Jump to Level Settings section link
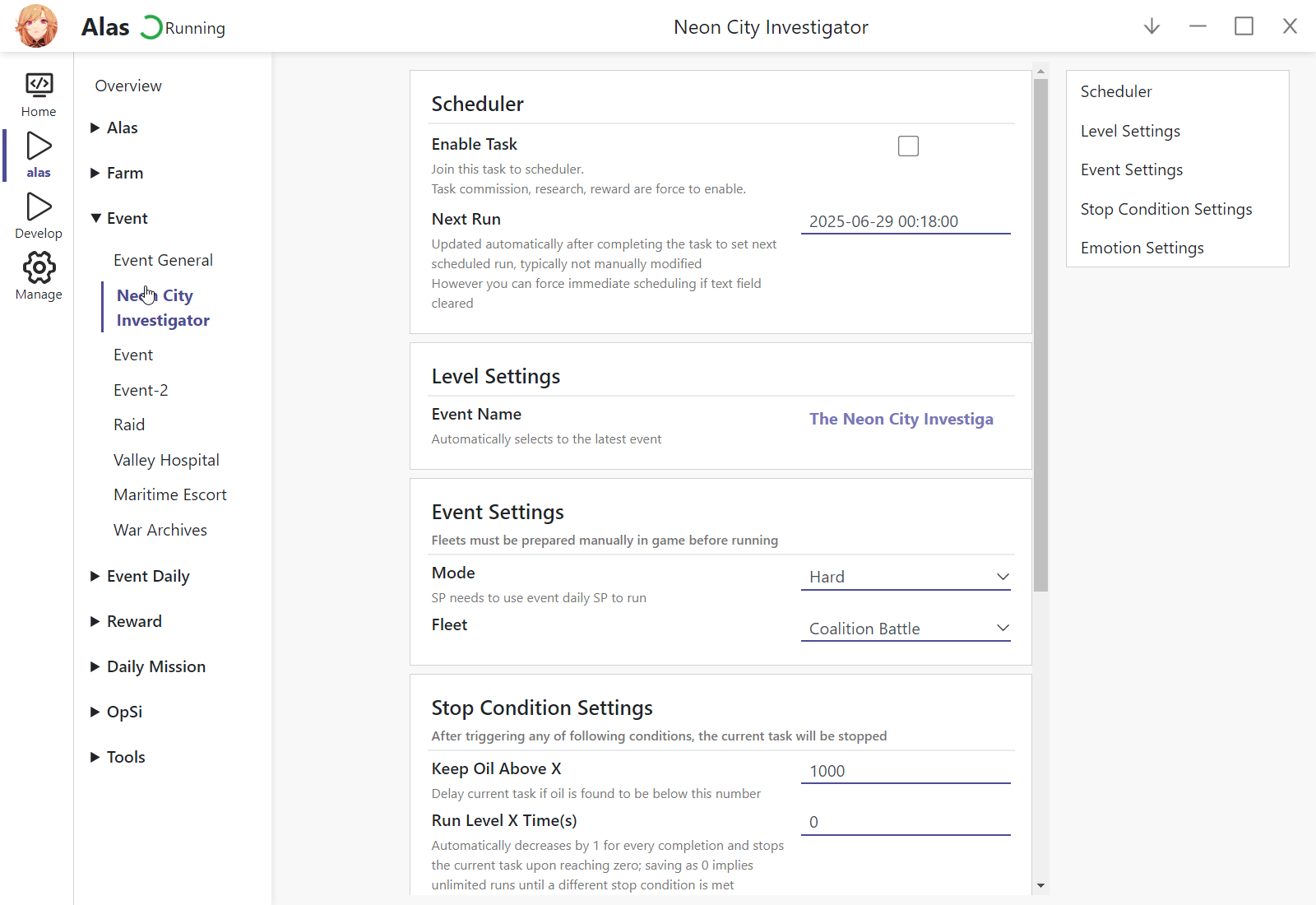The image size is (1316, 905). (x=1130, y=131)
